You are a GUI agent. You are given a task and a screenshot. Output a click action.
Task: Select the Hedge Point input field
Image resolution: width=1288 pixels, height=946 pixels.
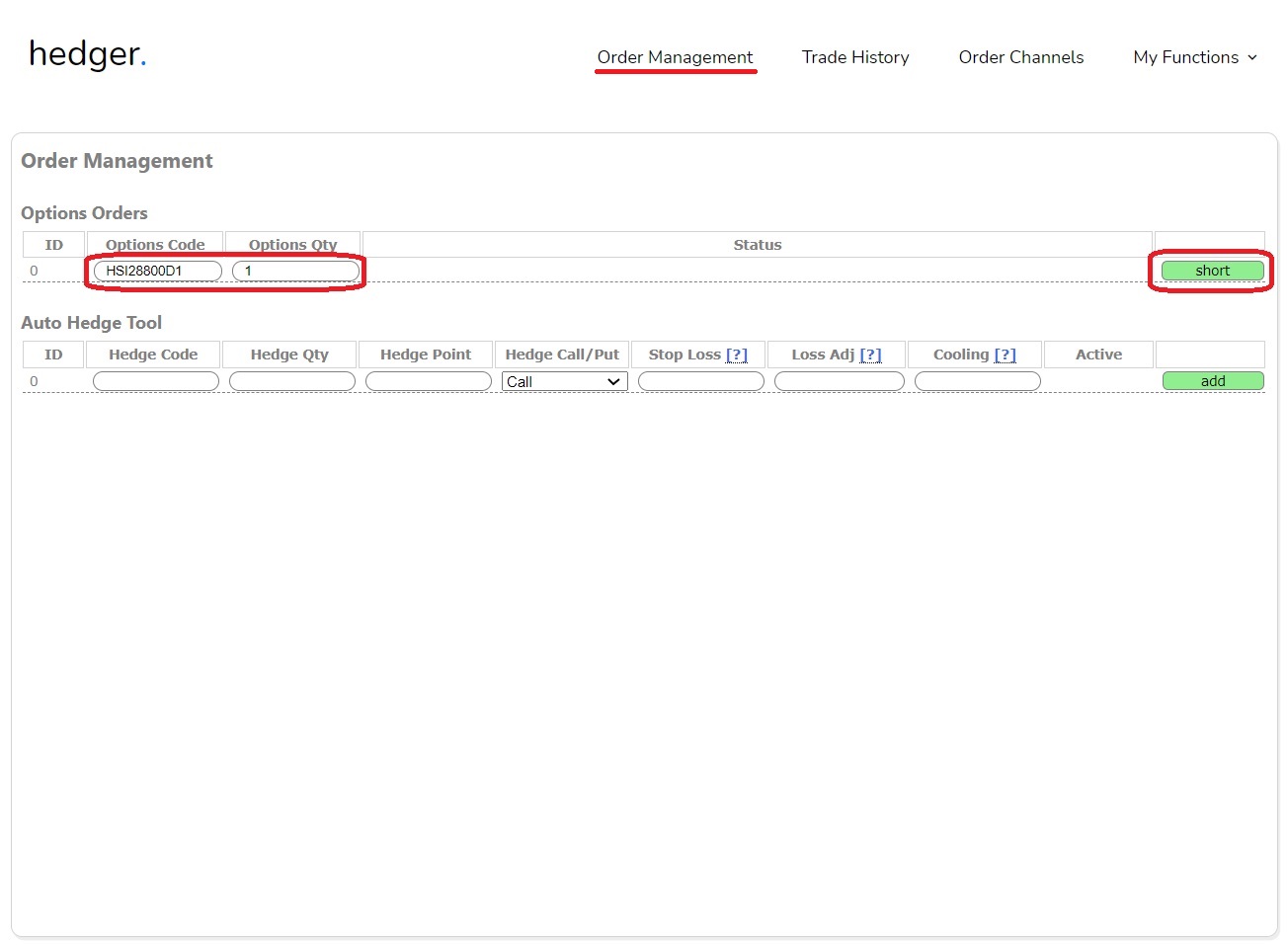pyautogui.click(x=428, y=381)
